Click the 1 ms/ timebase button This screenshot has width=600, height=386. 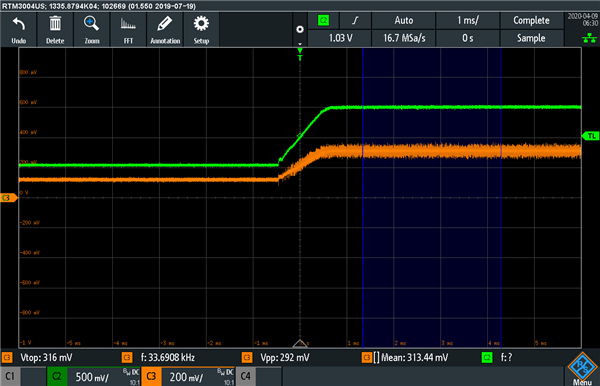tap(468, 20)
